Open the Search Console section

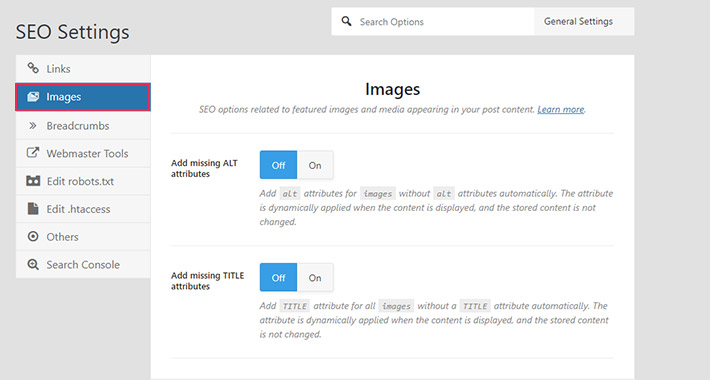tap(83, 265)
